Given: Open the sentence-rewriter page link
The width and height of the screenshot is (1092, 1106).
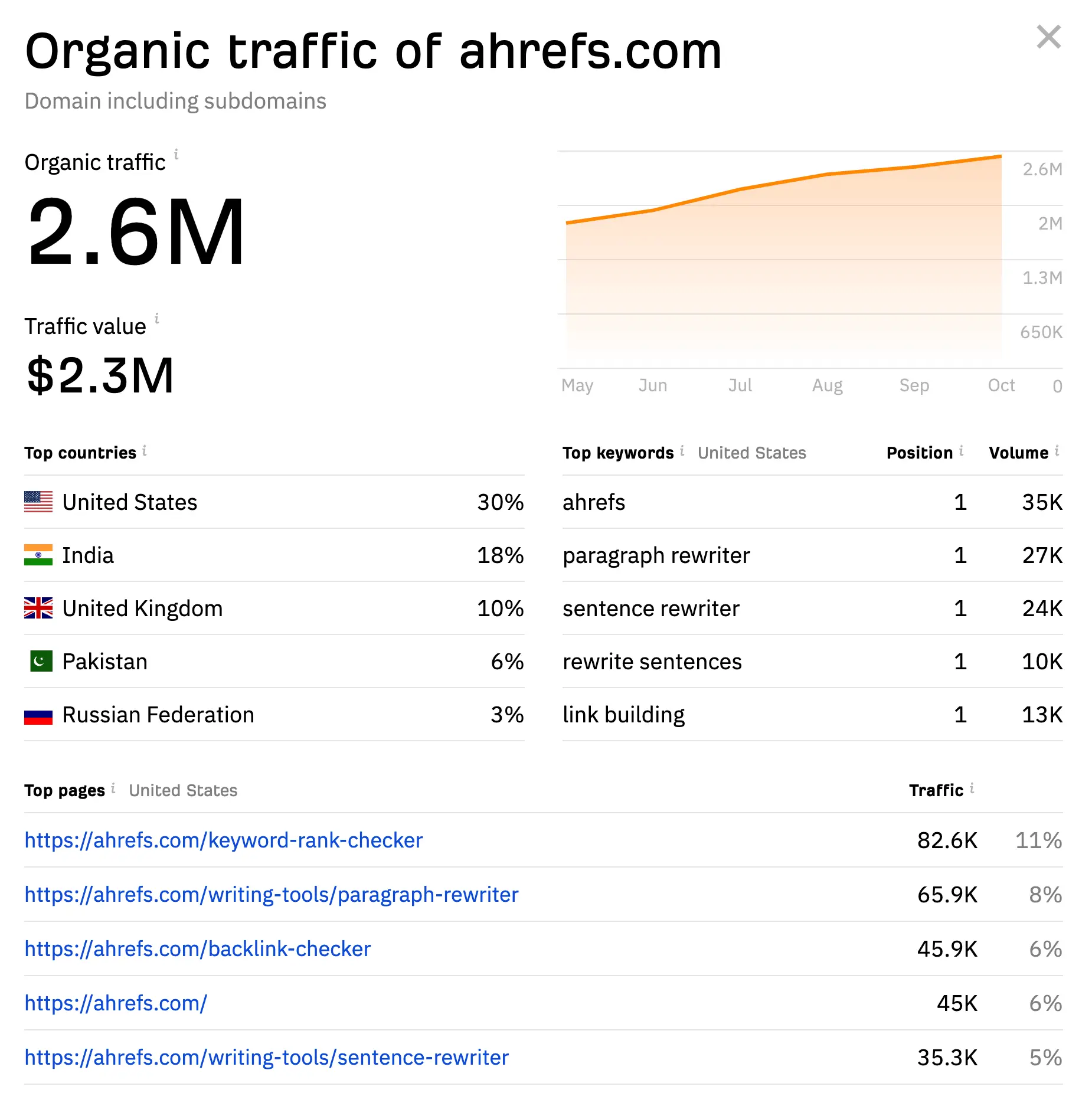Looking at the screenshot, I should pyautogui.click(x=266, y=1058).
